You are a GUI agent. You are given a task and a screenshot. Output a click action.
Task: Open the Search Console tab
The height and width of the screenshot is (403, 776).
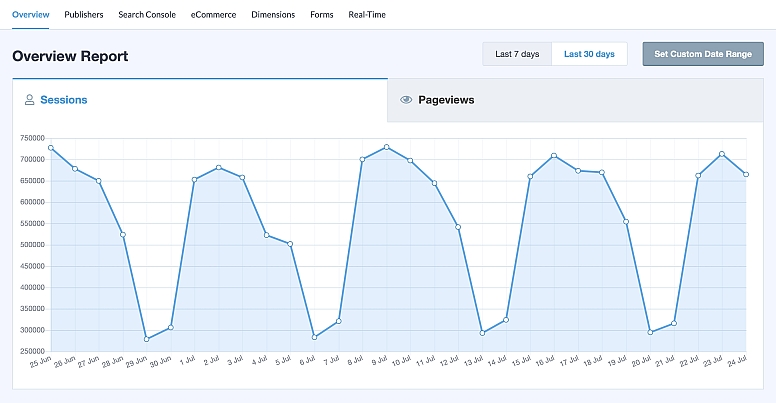coord(147,15)
